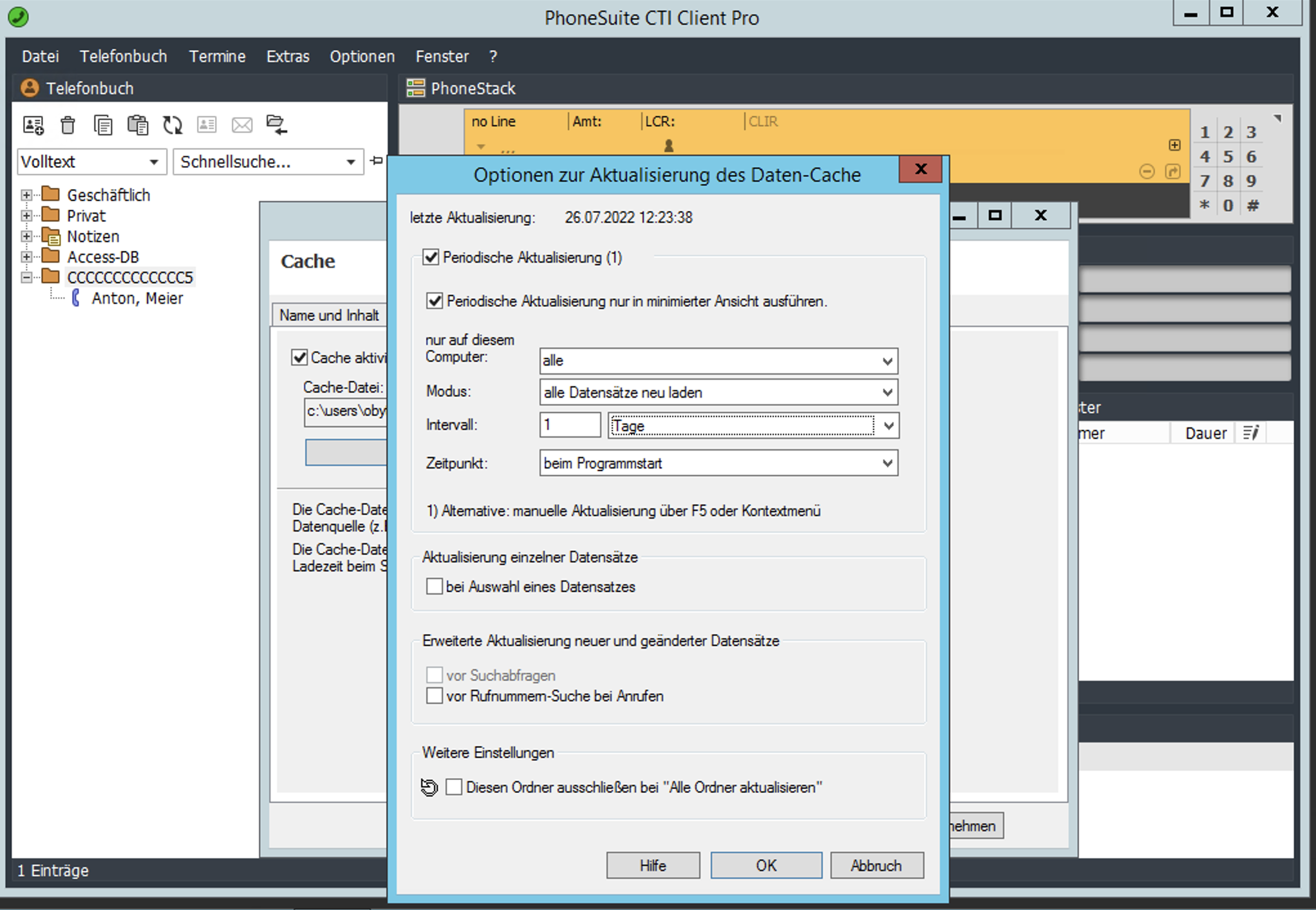
Task: Click the Hilfe button
Action: [x=653, y=866]
